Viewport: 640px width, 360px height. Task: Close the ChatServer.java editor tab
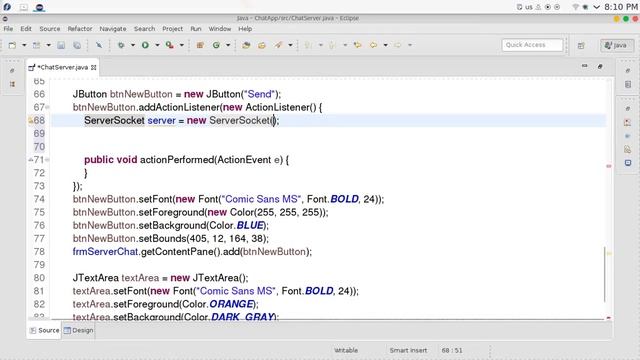point(93,67)
